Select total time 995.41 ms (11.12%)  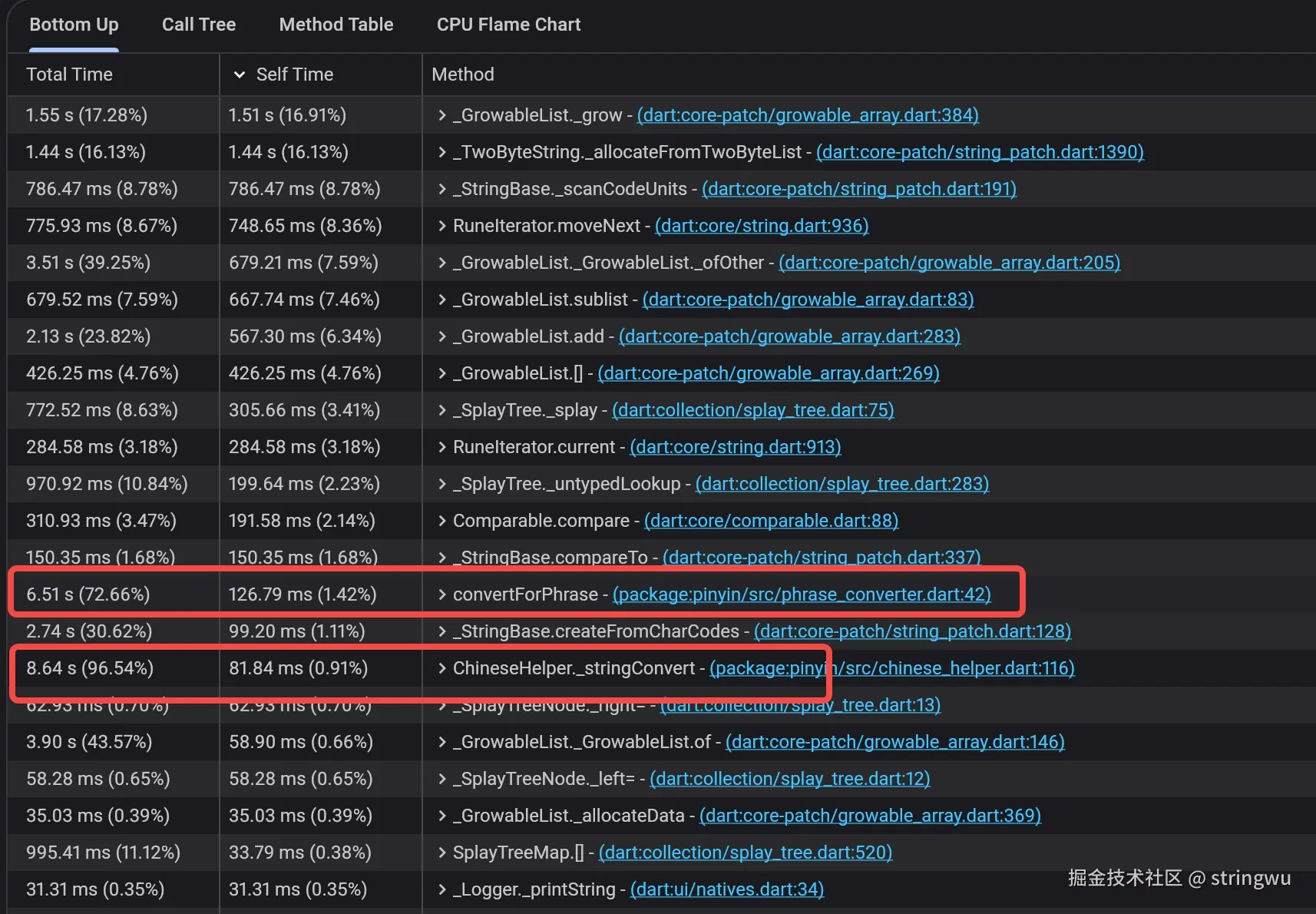[x=104, y=853]
